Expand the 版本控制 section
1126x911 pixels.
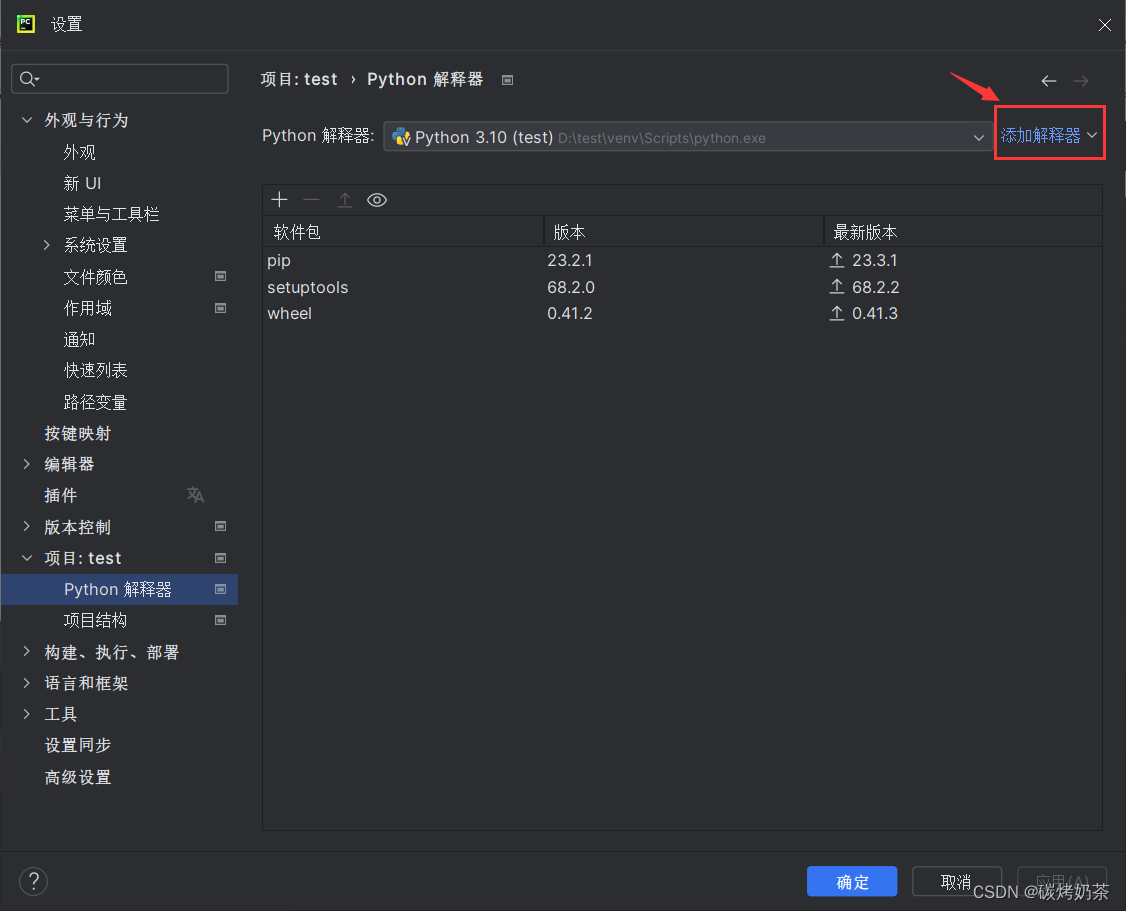pyautogui.click(x=27, y=526)
